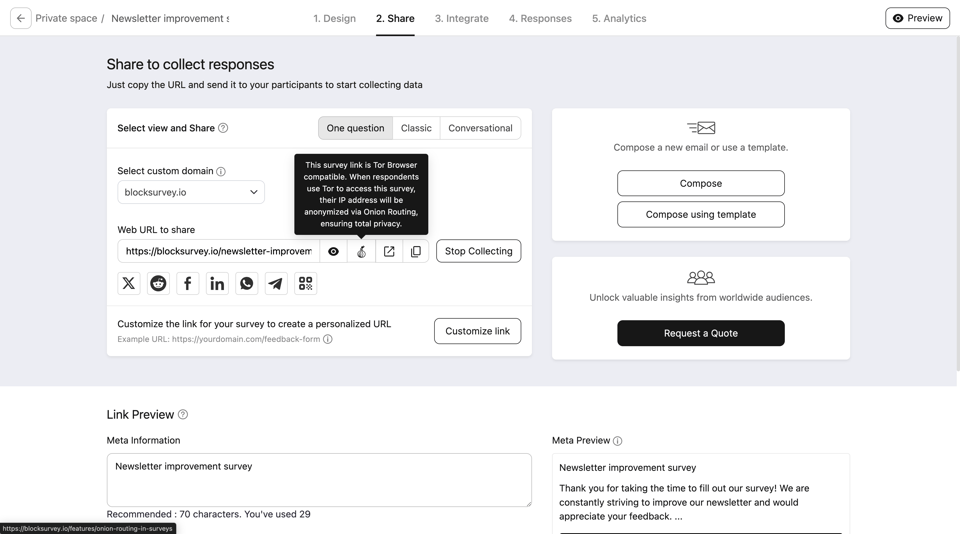Switch to Conversational view
The width and height of the screenshot is (960, 534).
coord(480,128)
